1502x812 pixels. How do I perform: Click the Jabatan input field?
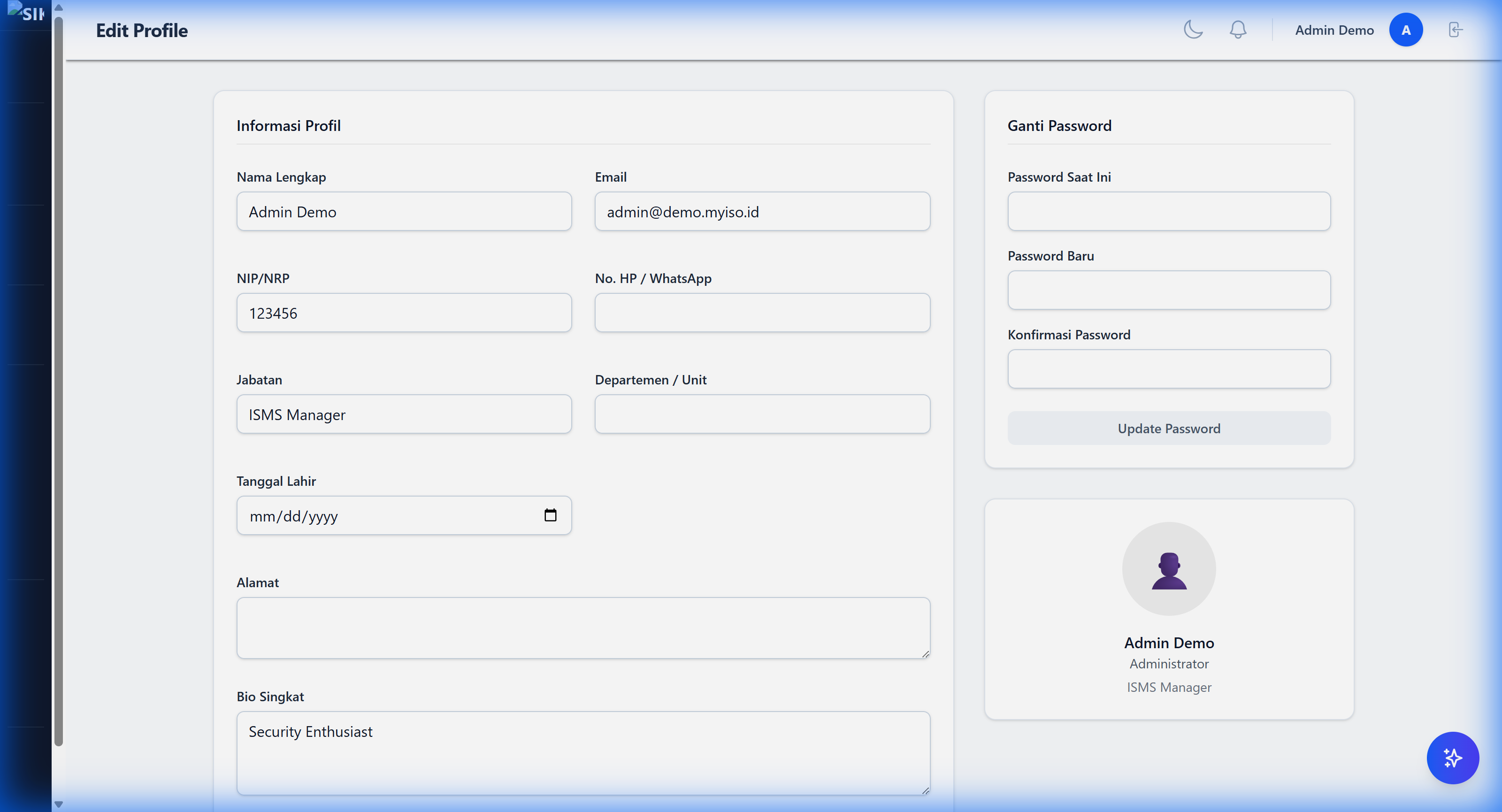click(404, 414)
